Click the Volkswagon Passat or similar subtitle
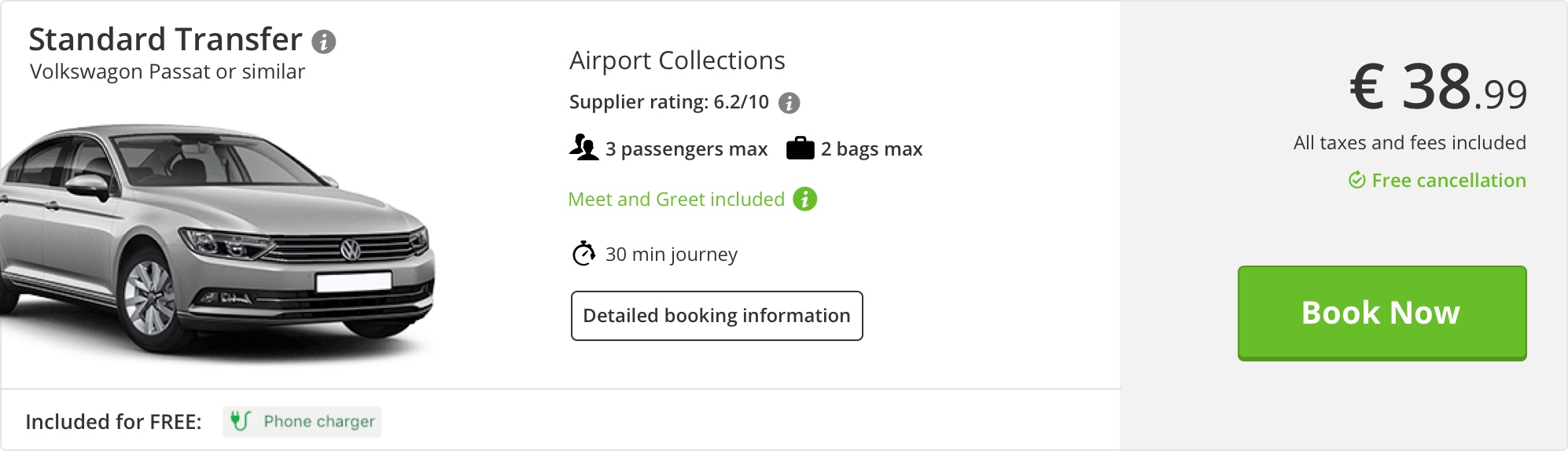This screenshot has height=451, width=1568. [167, 72]
